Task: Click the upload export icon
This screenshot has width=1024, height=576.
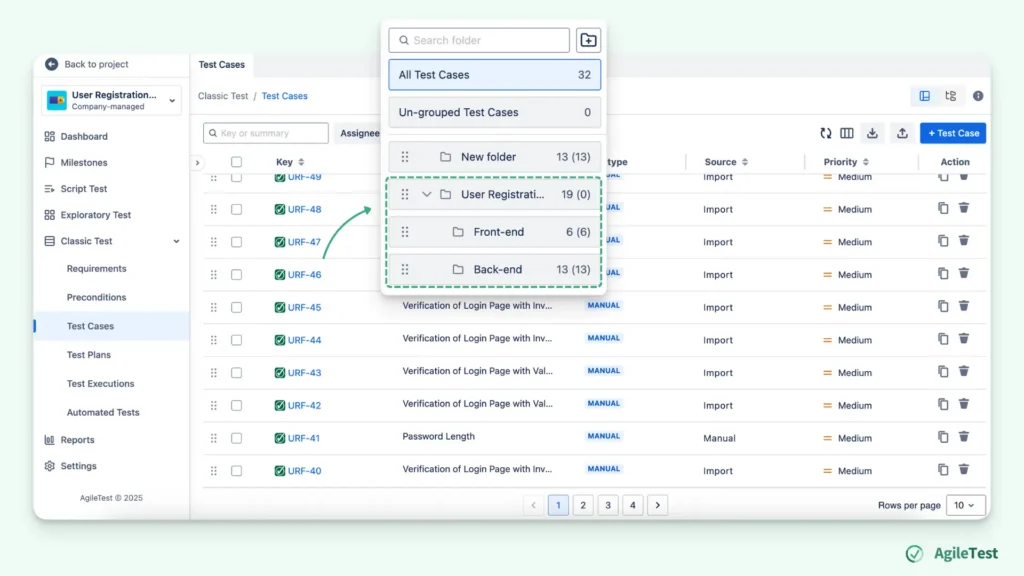Action: pos(902,133)
